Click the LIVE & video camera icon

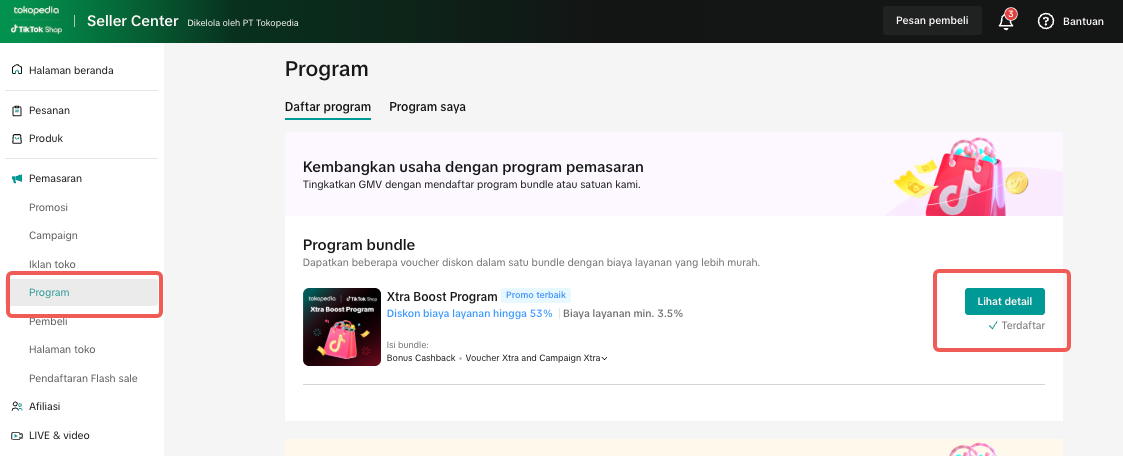point(17,435)
